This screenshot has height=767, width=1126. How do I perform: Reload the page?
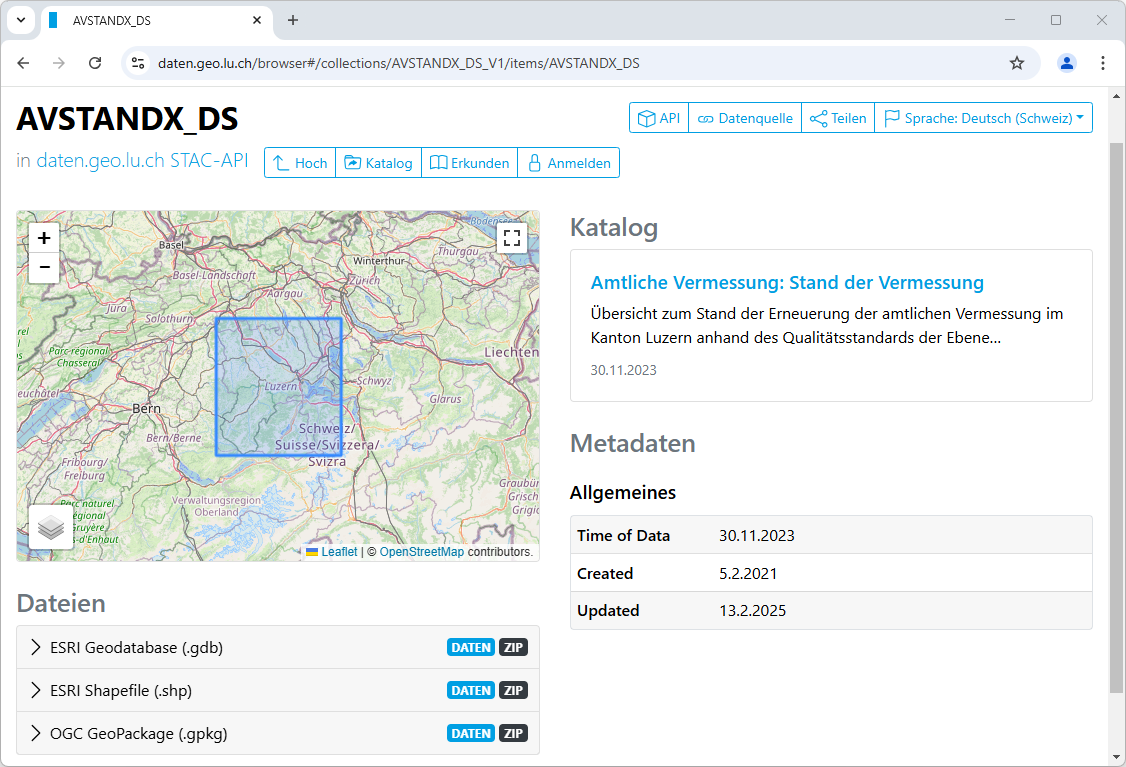(95, 63)
